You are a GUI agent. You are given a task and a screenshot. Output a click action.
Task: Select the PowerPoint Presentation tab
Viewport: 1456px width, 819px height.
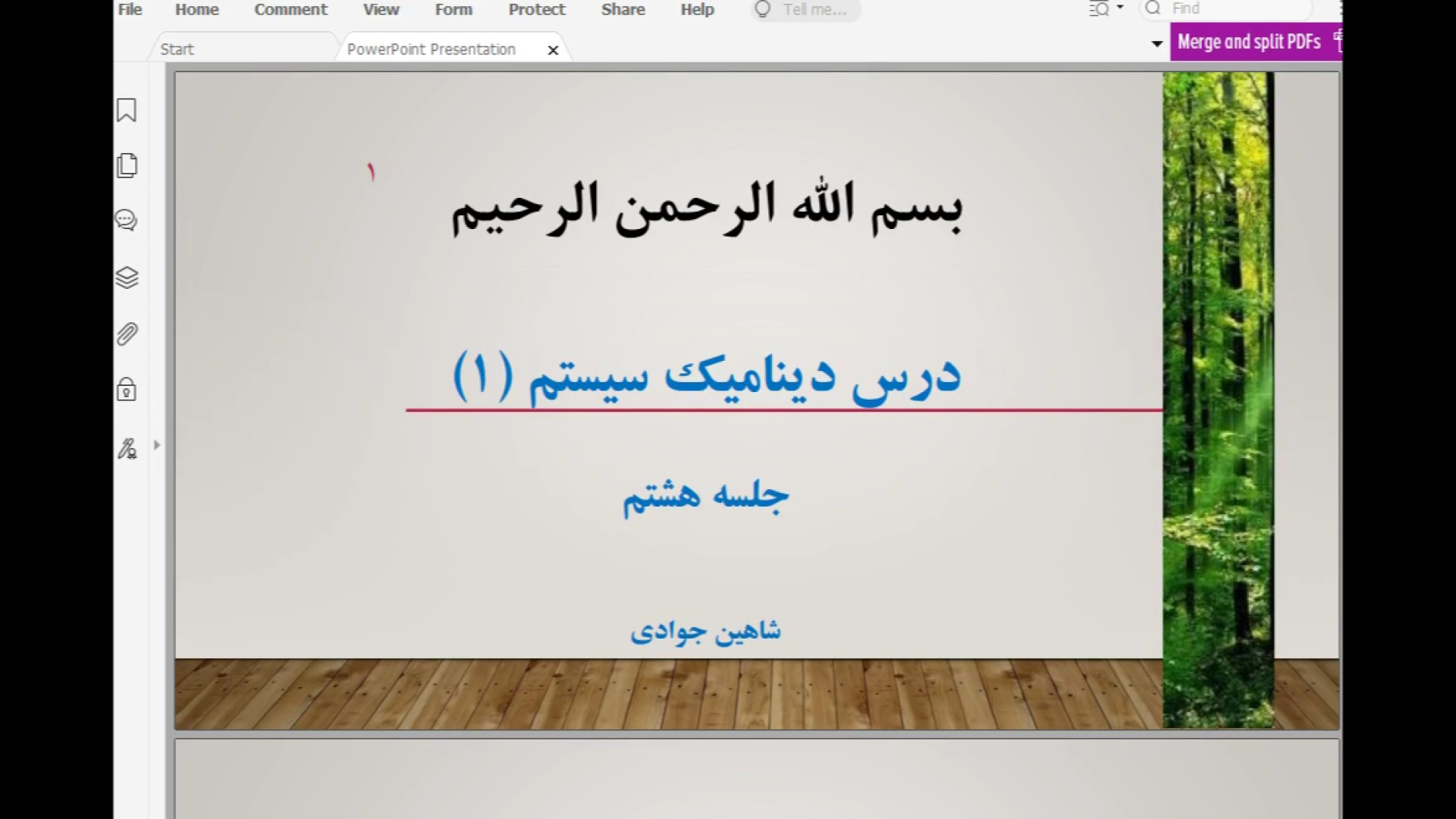(x=431, y=49)
